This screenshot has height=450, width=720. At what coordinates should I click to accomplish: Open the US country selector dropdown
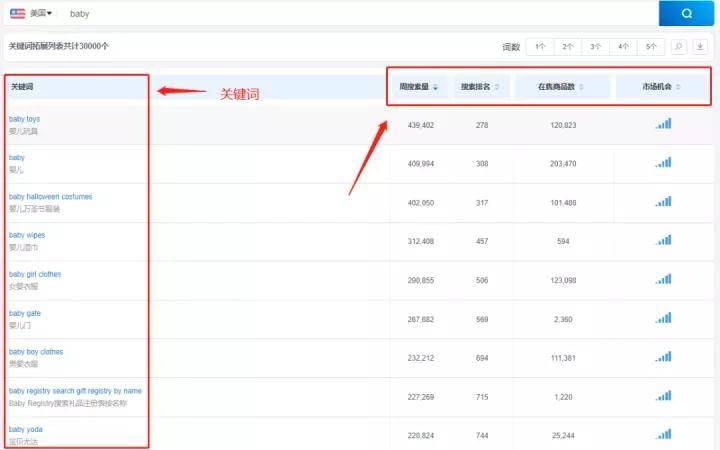pos(41,13)
